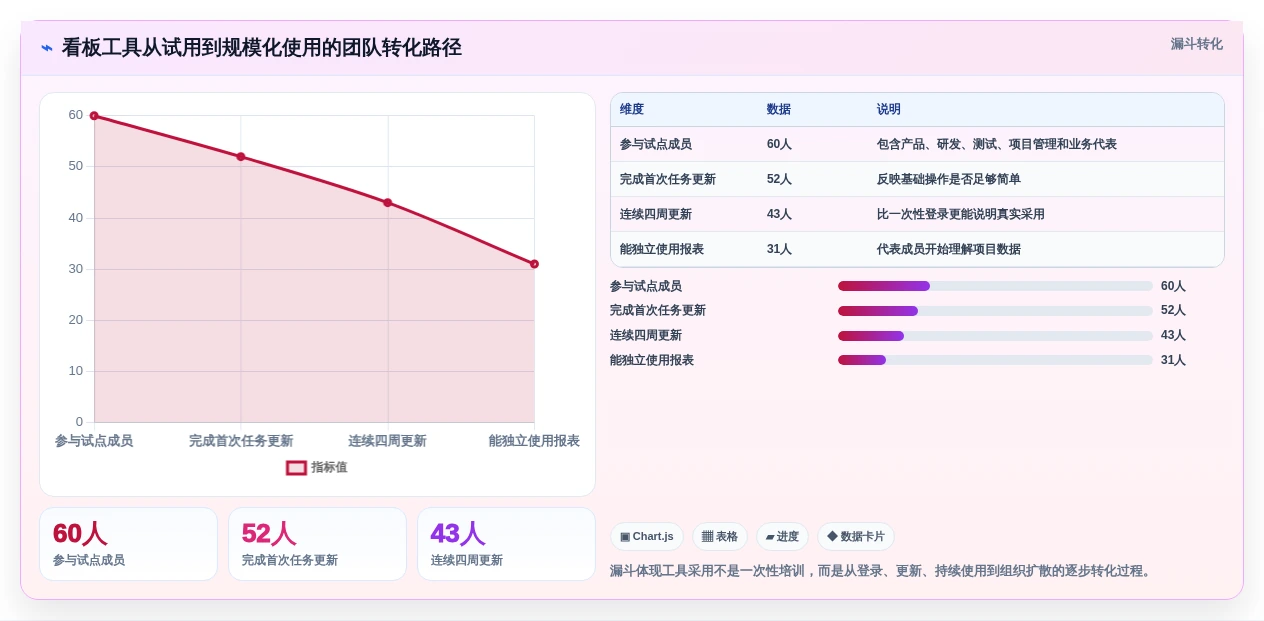Open the 52人 完成首次任务更新 data card
This screenshot has height=621, width=1264.
(x=317, y=544)
